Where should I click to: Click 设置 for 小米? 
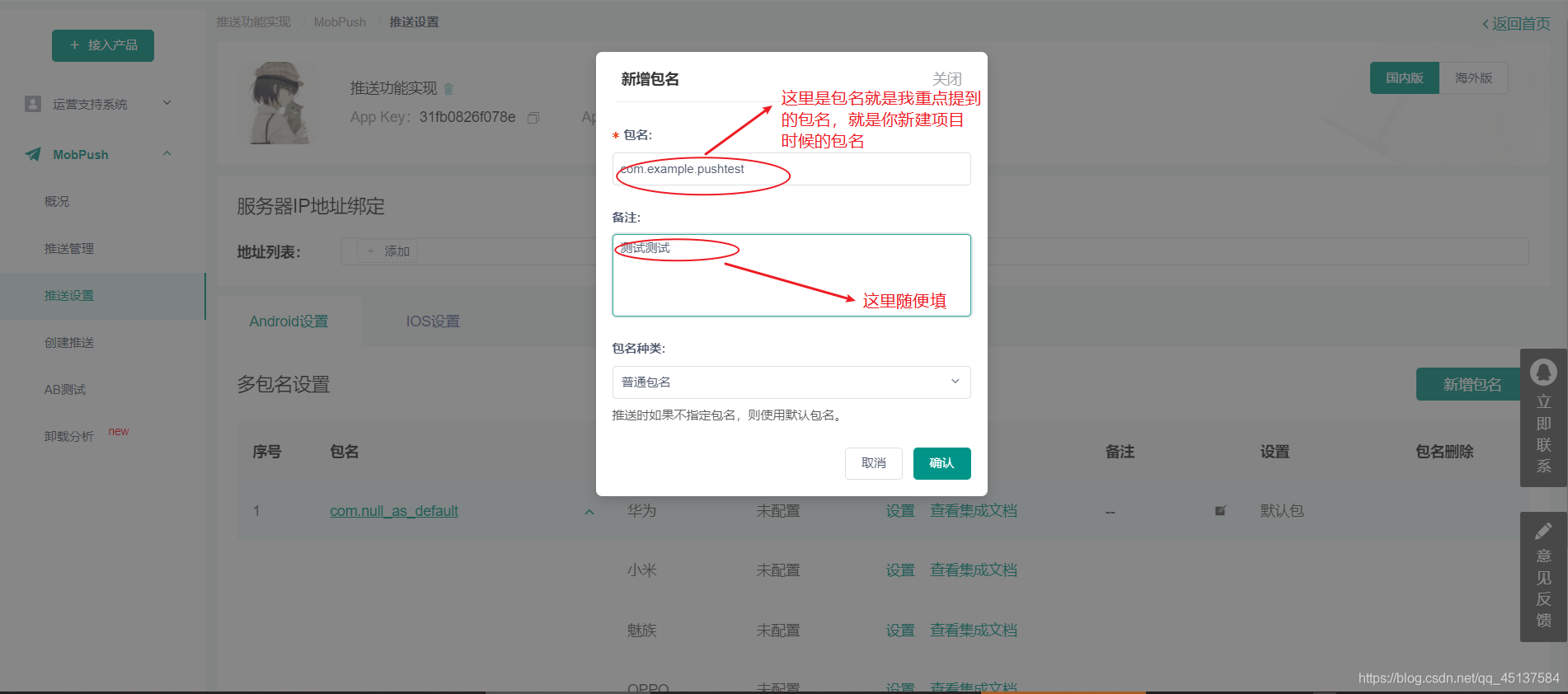point(900,570)
